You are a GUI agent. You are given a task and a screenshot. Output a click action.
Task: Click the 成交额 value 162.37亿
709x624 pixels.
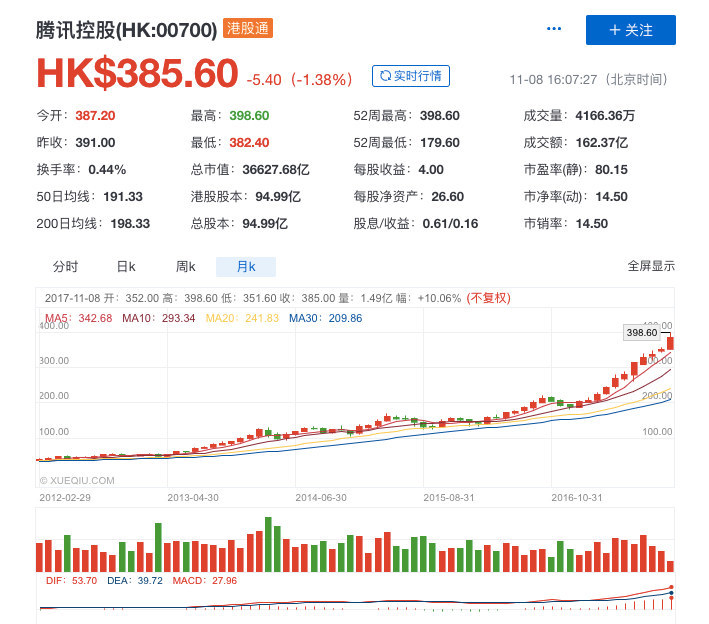tap(602, 143)
